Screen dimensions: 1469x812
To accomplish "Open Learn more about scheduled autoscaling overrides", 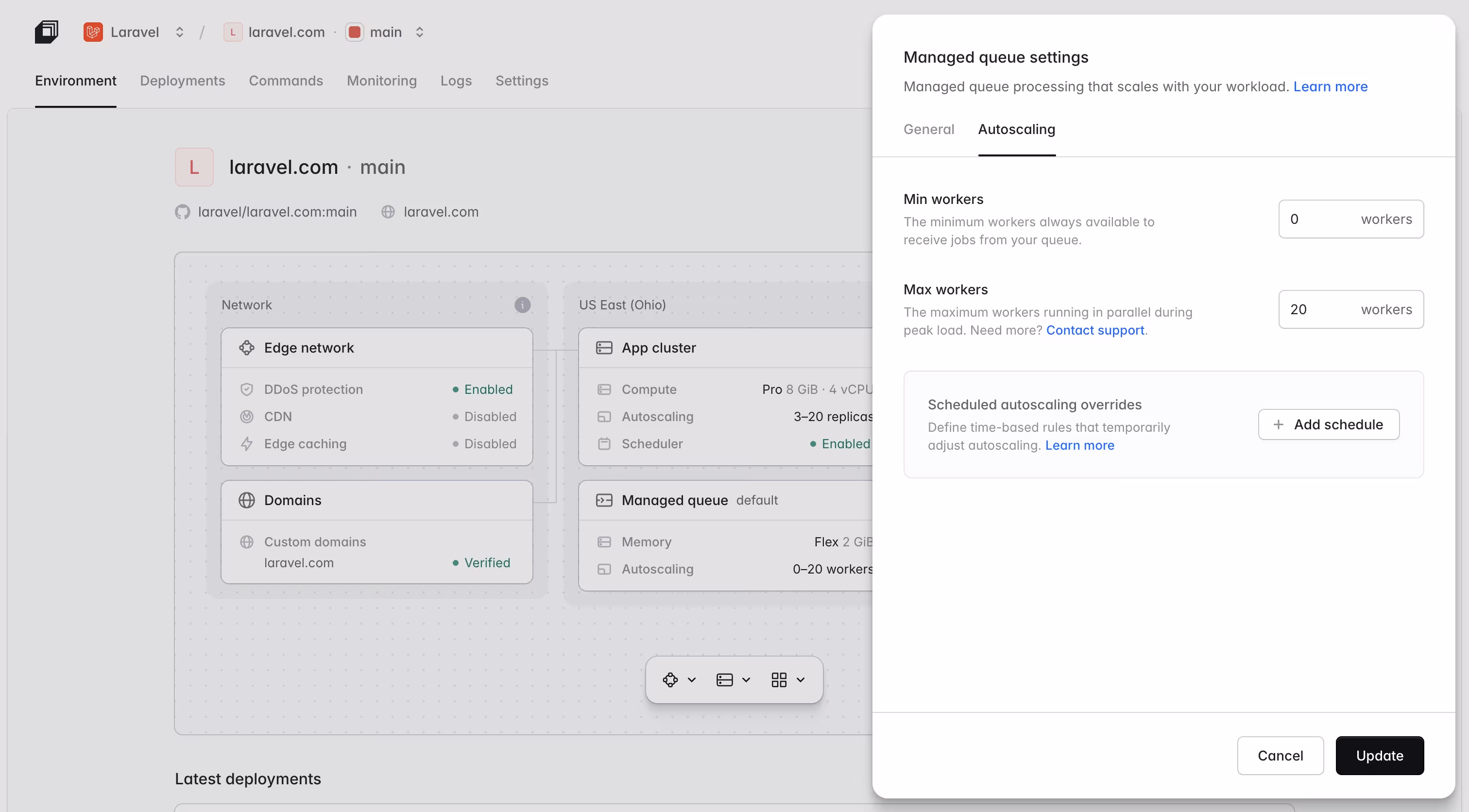I will point(1079,445).
